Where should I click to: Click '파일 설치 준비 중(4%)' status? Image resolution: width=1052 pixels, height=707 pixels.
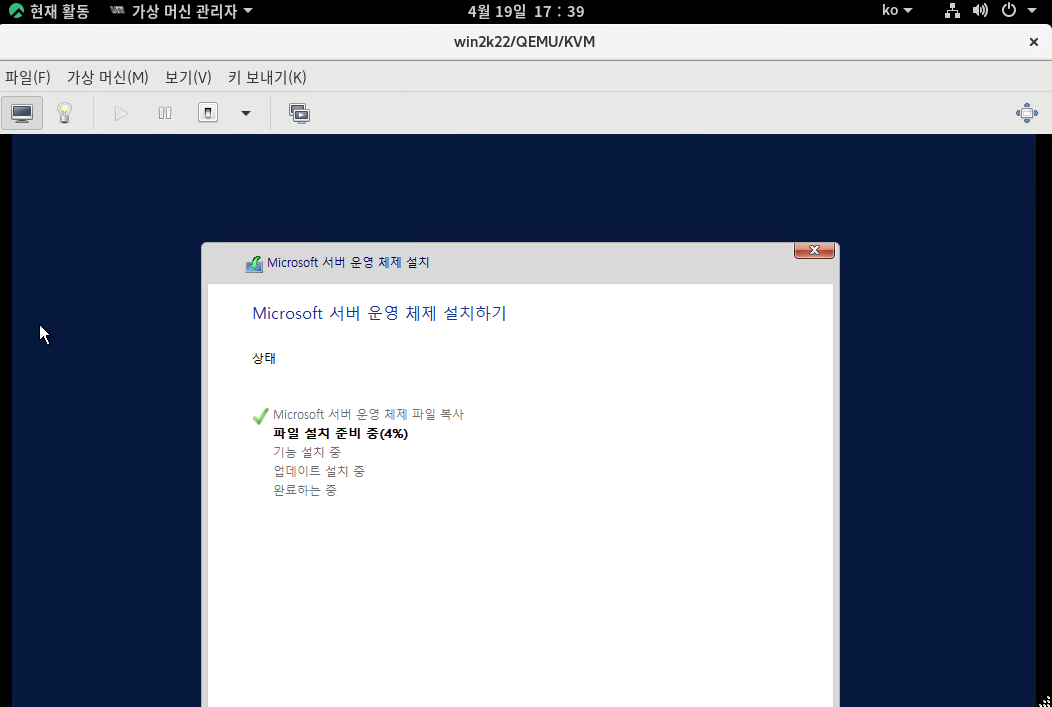[341, 434]
